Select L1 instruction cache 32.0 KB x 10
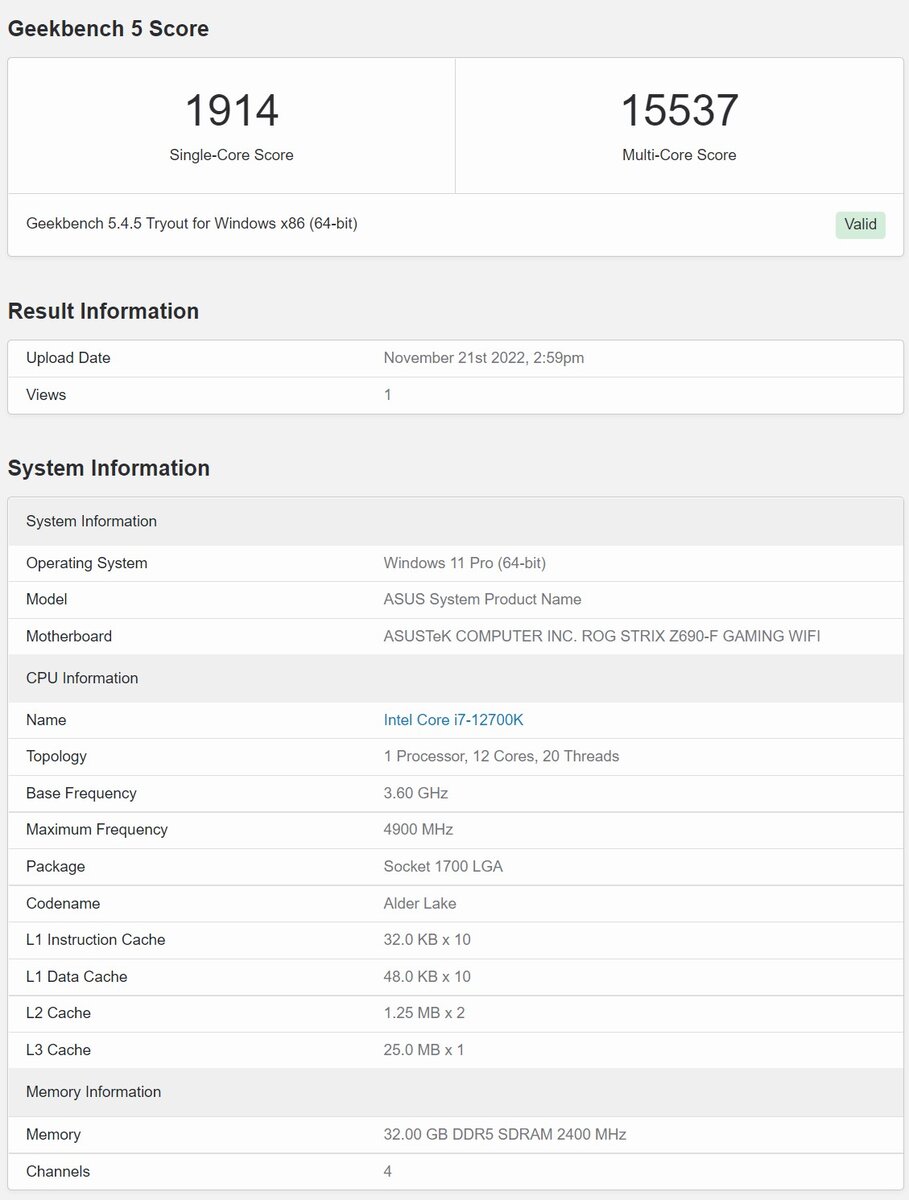This screenshot has height=1200, width=909. click(x=427, y=939)
